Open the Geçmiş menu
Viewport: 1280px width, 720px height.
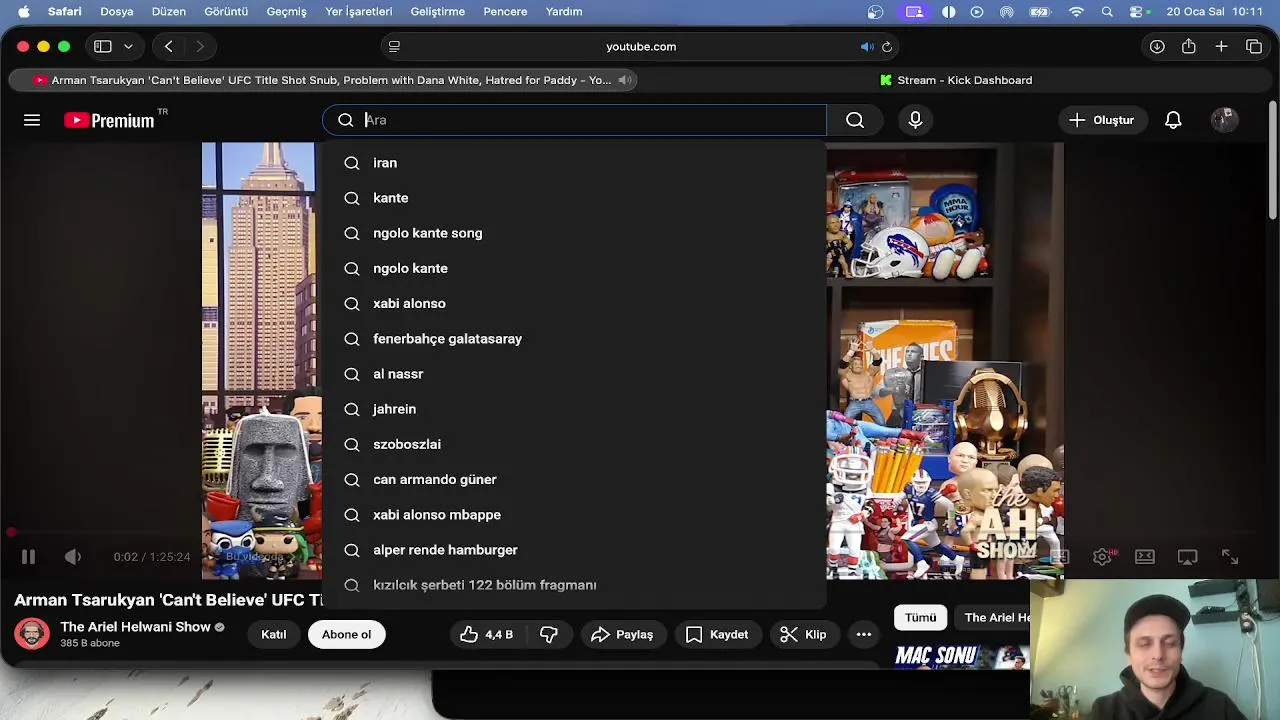pyautogui.click(x=286, y=11)
